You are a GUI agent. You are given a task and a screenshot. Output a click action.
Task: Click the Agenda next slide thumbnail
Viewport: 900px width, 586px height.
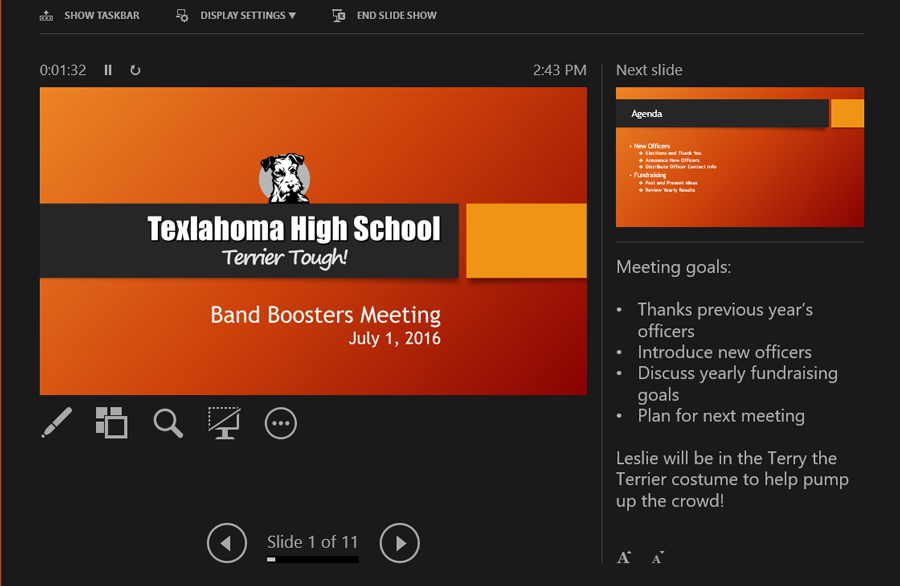point(739,157)
